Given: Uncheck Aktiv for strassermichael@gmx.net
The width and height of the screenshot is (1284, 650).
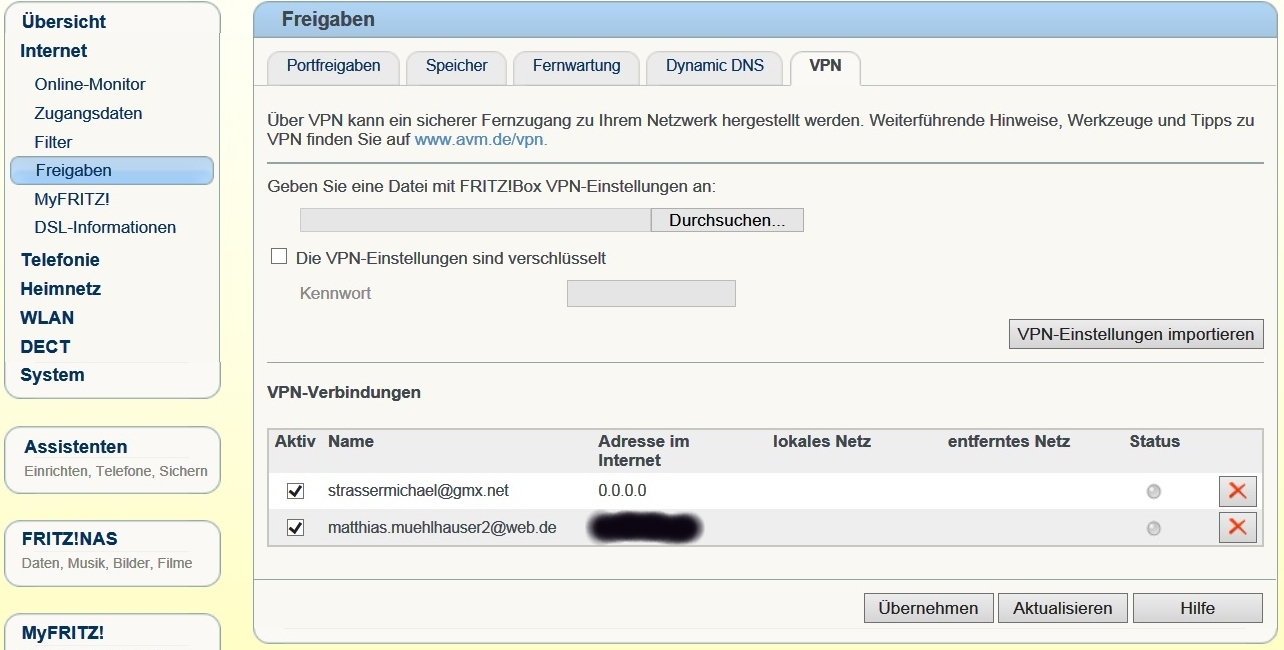Looking at the screenshot, I should coord(295,491).
